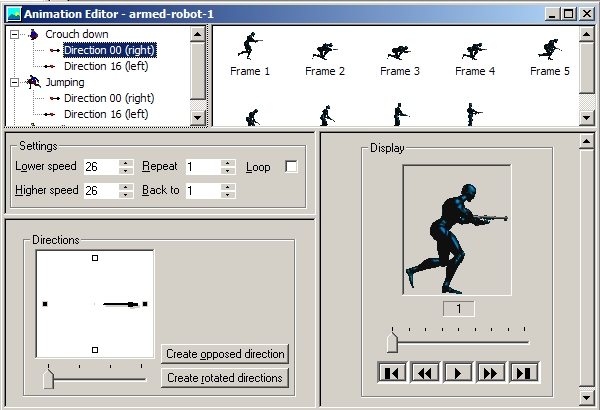The width and height of the screenshot is (600, 410).
Task: Select the Frame 2 thumbnail
Action: click(x=325, y=51)
